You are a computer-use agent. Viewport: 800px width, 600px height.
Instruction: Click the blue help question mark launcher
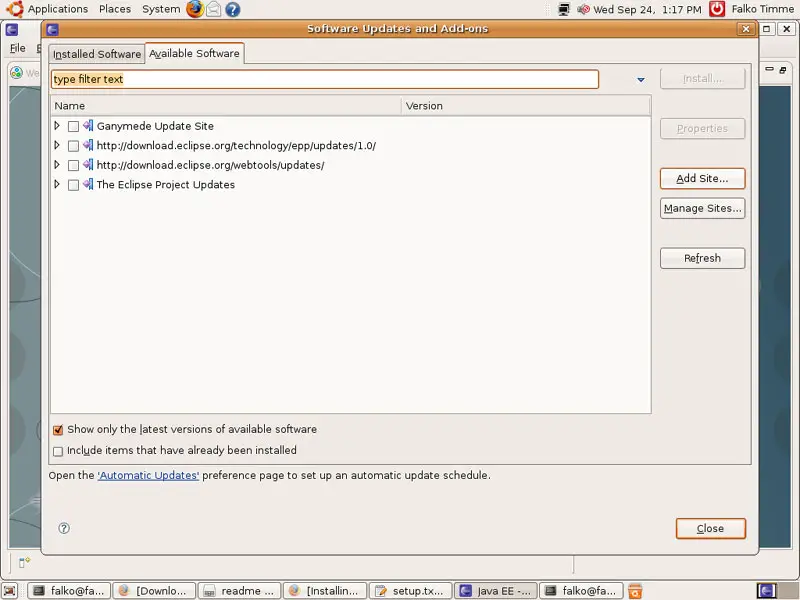(232, 9)
